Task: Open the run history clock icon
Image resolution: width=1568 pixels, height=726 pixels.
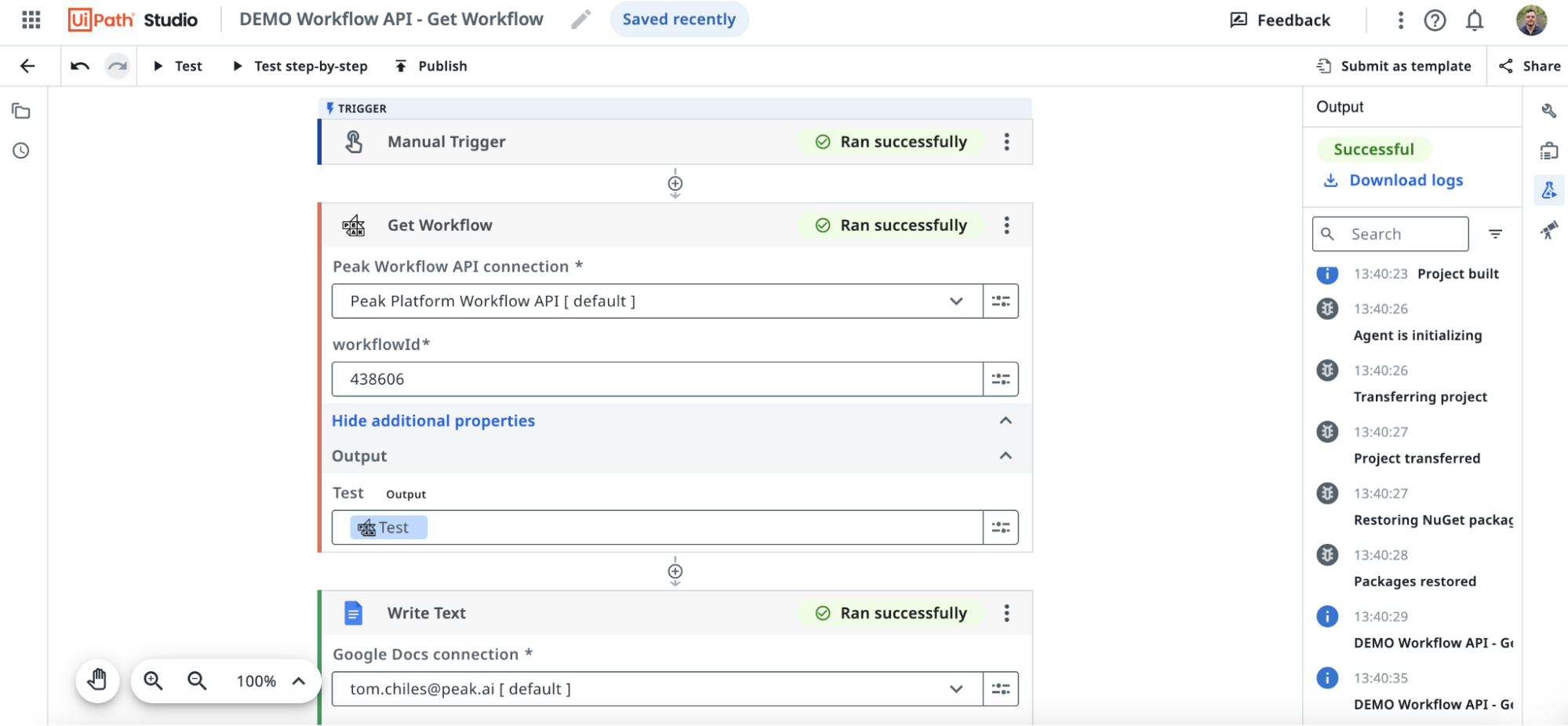Action: pyautogui.click(x=21, y=151)
